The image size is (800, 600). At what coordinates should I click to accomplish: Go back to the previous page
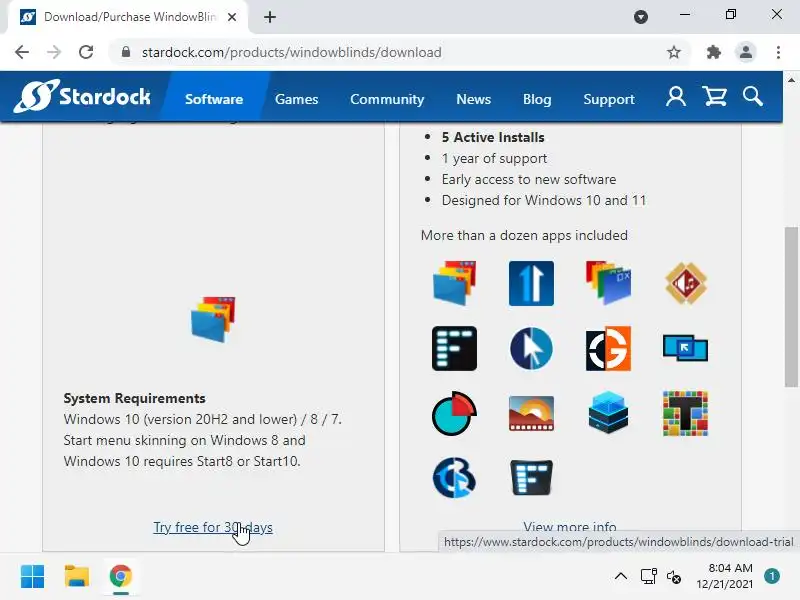pos(22,52)
